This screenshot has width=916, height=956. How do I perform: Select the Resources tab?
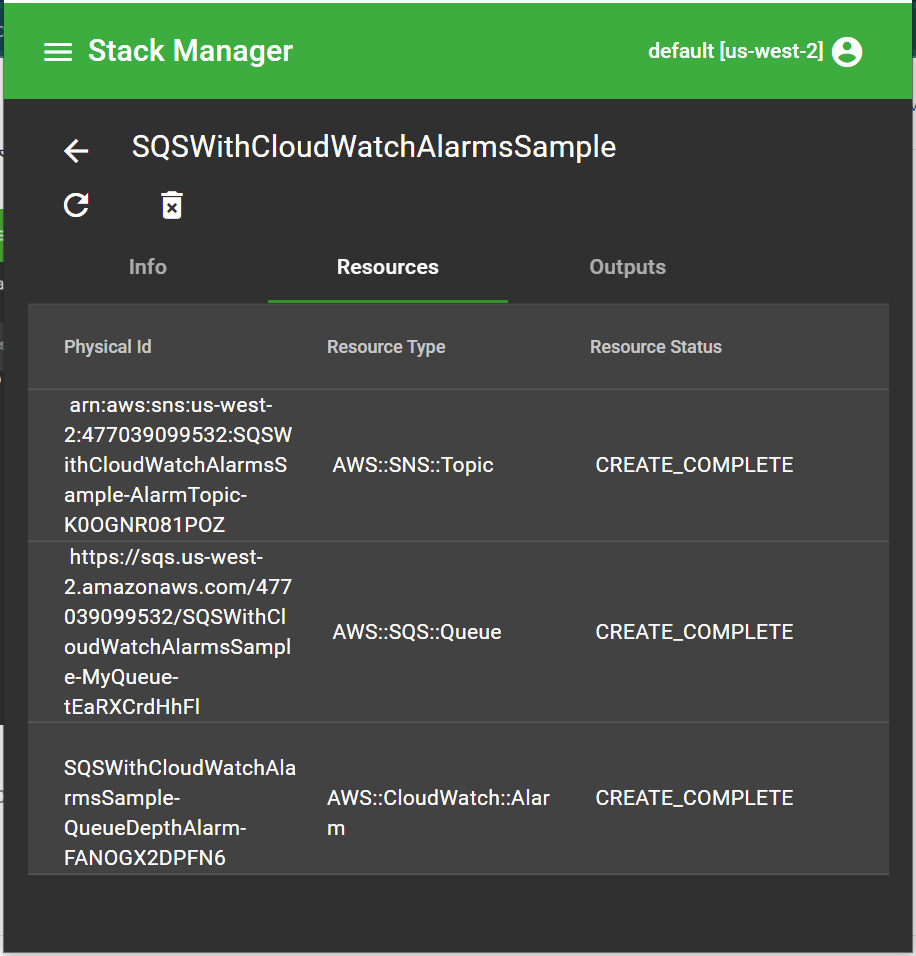[x=387, y=268]
